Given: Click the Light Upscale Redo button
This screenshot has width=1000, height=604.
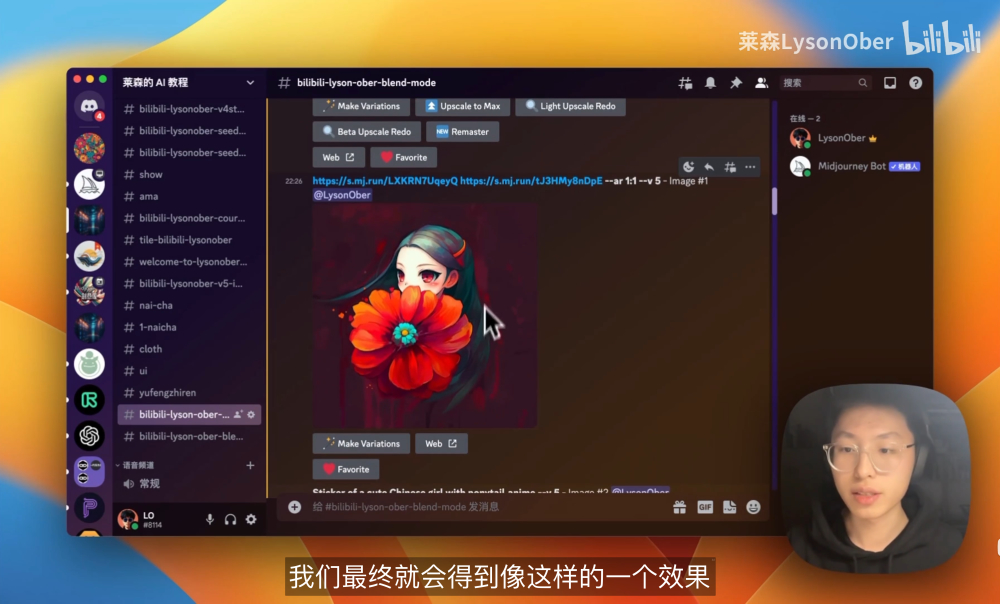Looking at the screenshot, I should 570,106.
